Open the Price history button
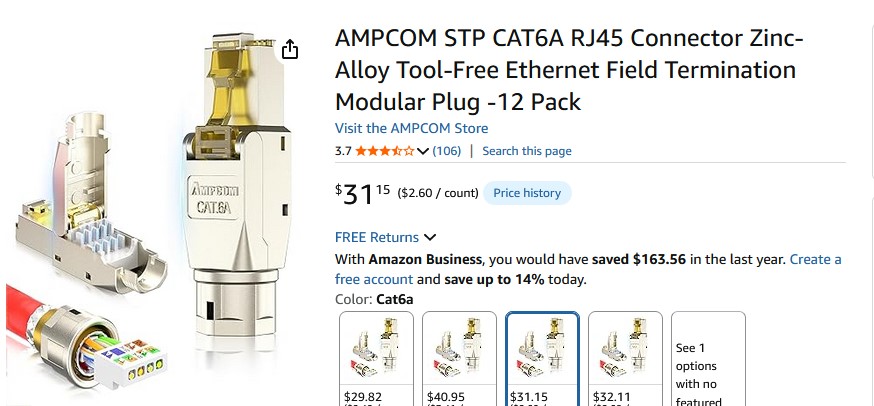874x406 pixels. 527,193
